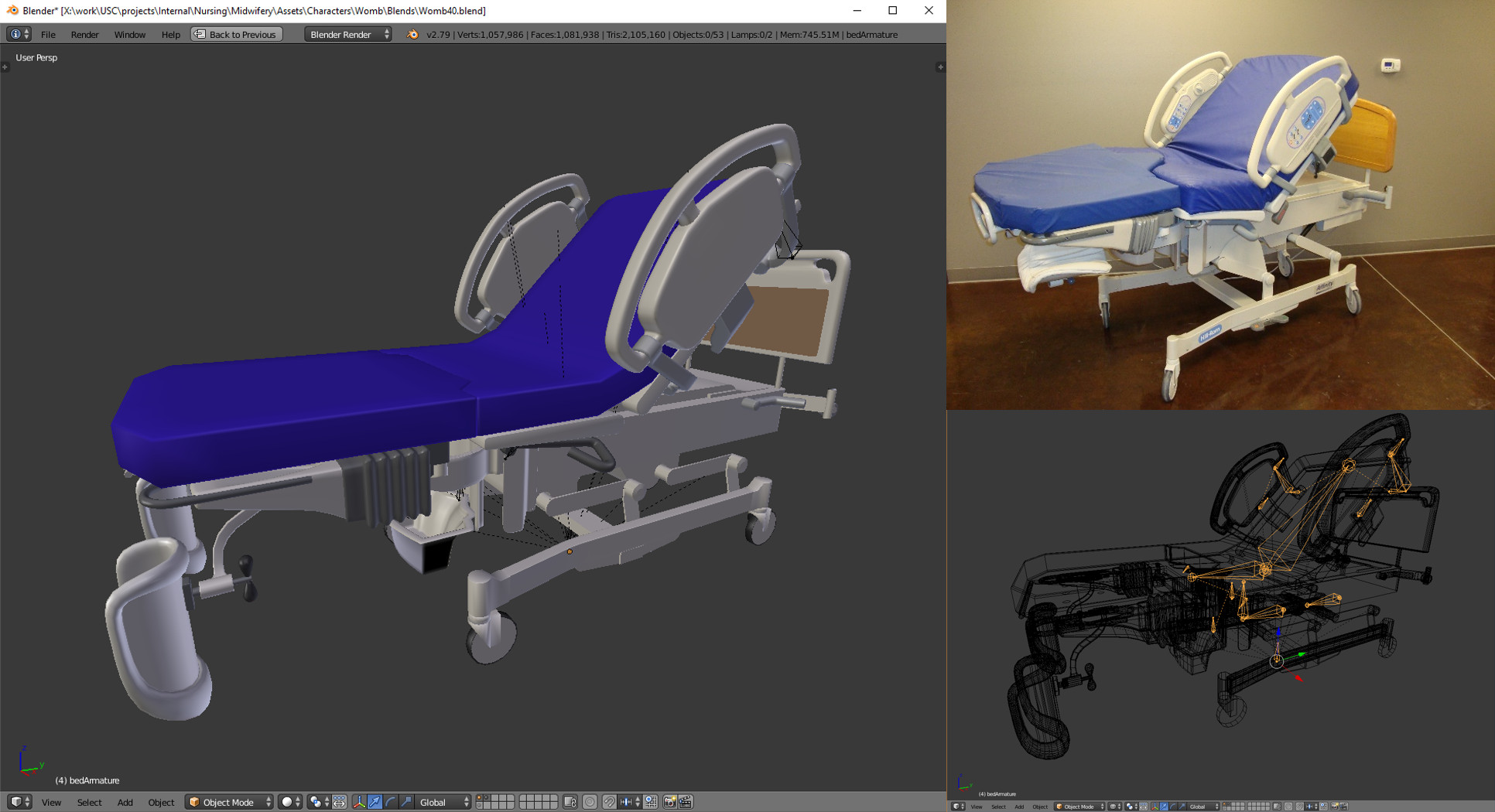Enable the rotate manipulator arc
Image resolution: width=1495 pixels, height=812 pixels.
click(391, 802)
